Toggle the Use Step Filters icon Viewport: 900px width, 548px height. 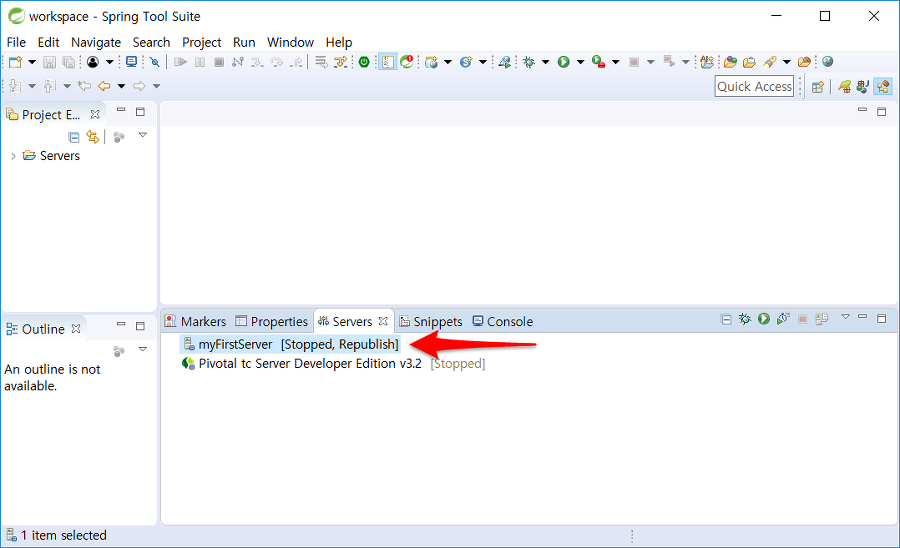(341, 62)
